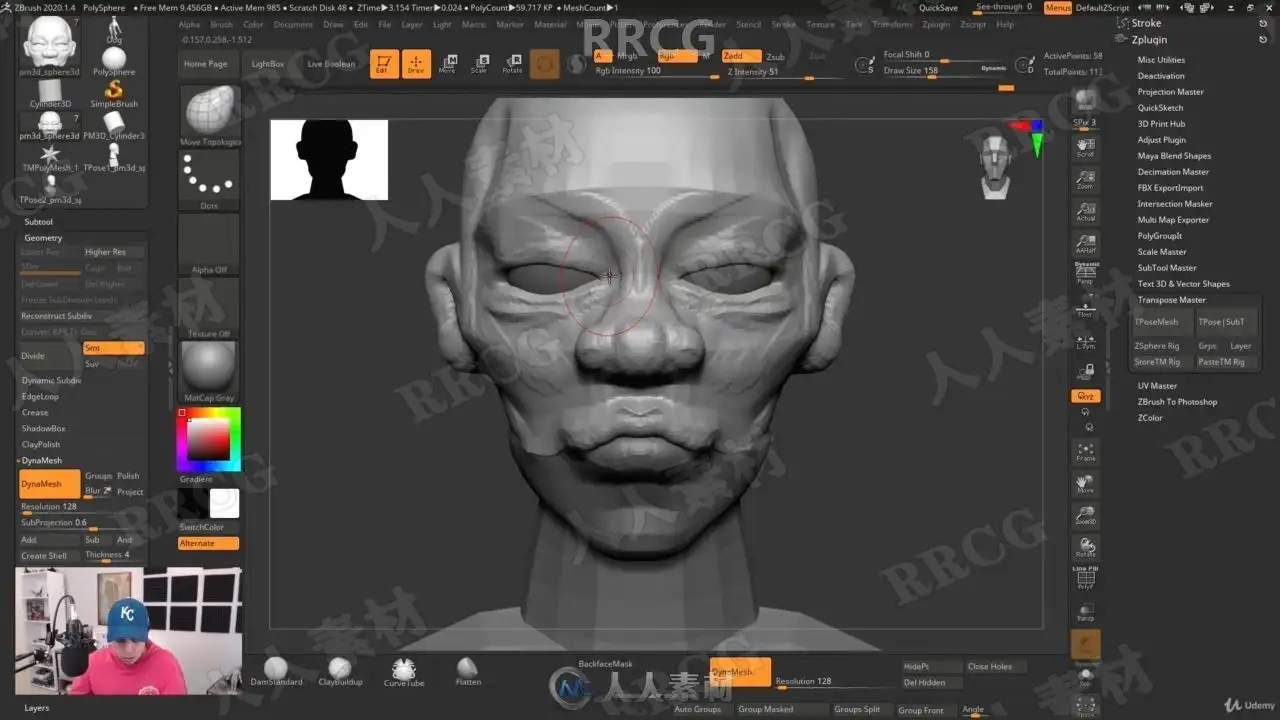Pick the ClayBuildup brush

click(x=340, y=671)
